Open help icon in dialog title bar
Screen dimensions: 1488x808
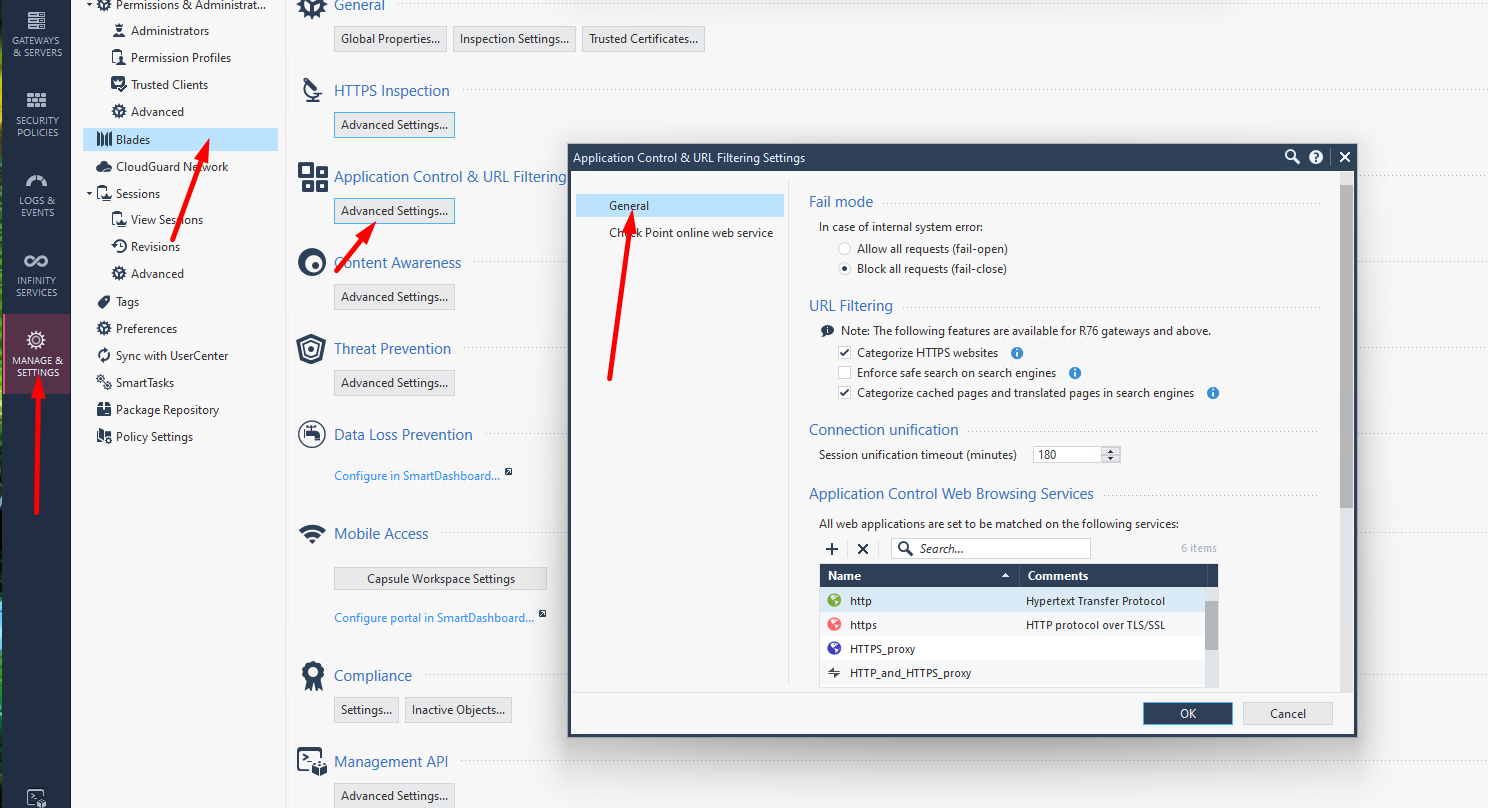(1316, 157)
